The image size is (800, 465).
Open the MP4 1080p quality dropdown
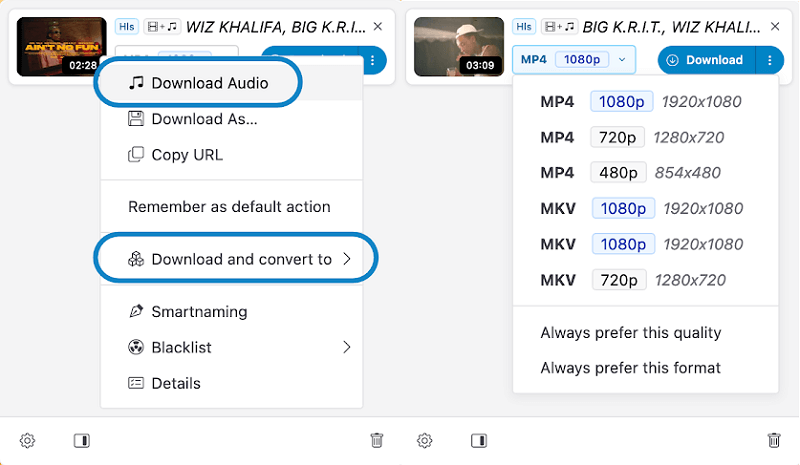point(574,60)
